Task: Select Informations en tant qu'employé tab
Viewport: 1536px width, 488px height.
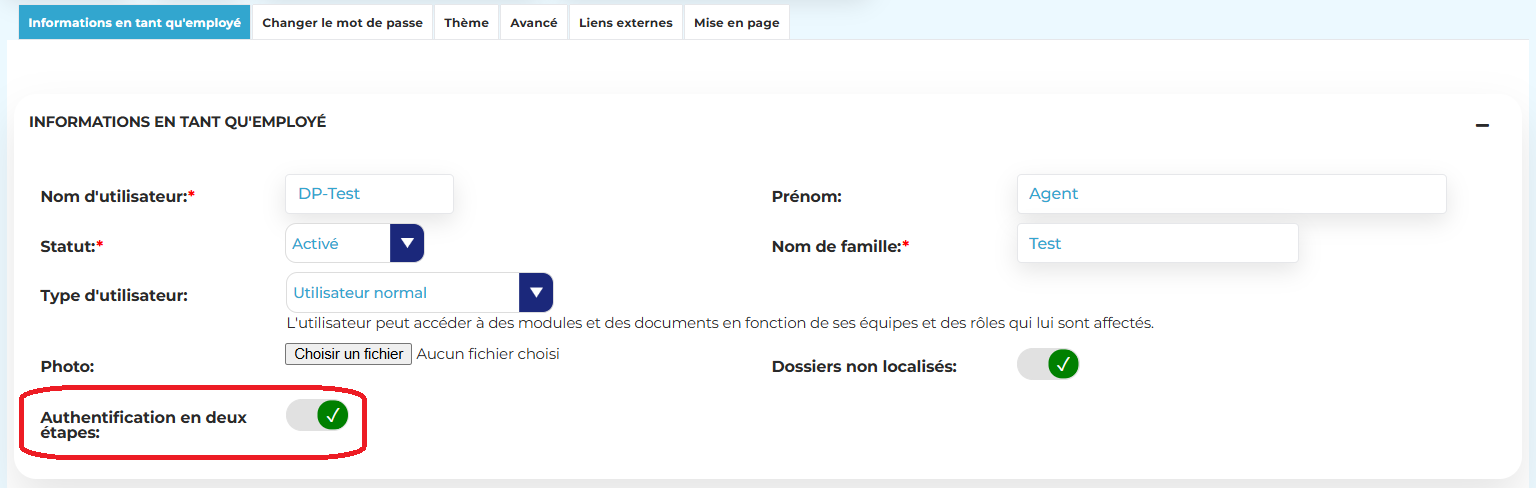Action: [x=134, y=22]
